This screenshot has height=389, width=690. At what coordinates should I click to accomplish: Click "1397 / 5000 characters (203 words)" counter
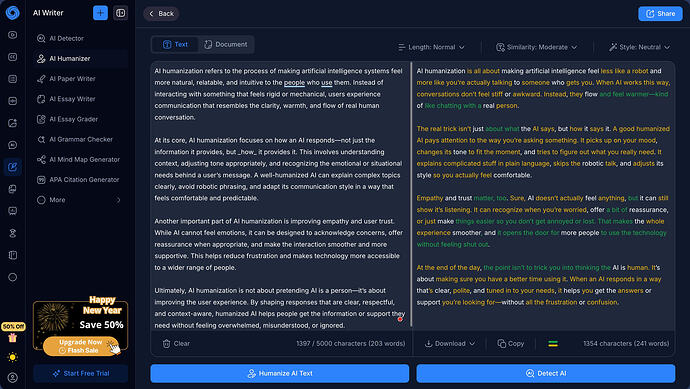351,344
